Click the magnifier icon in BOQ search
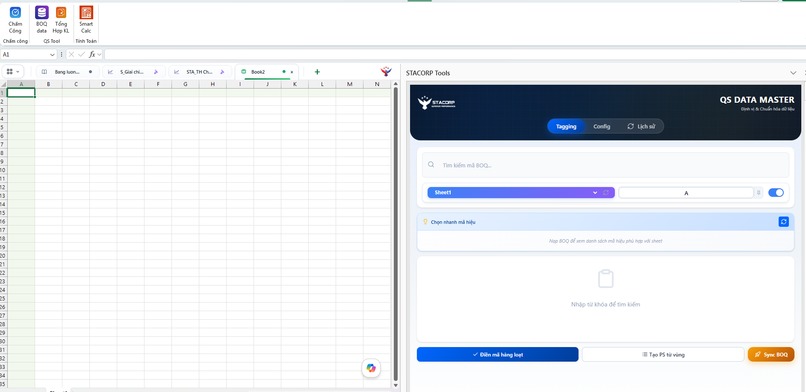The width and height of the screenshot is (806, 392). point(431,165)
